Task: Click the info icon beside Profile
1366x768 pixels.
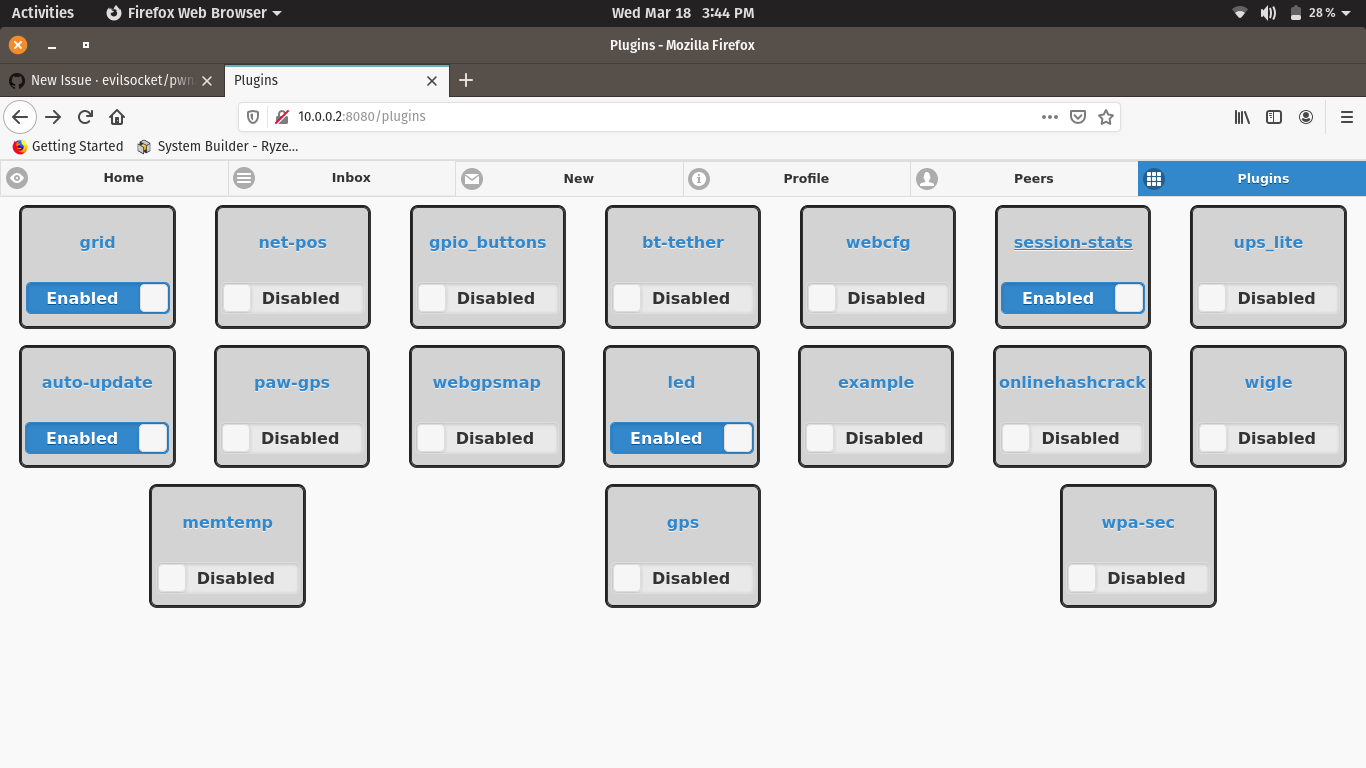Action: [699, 178]
